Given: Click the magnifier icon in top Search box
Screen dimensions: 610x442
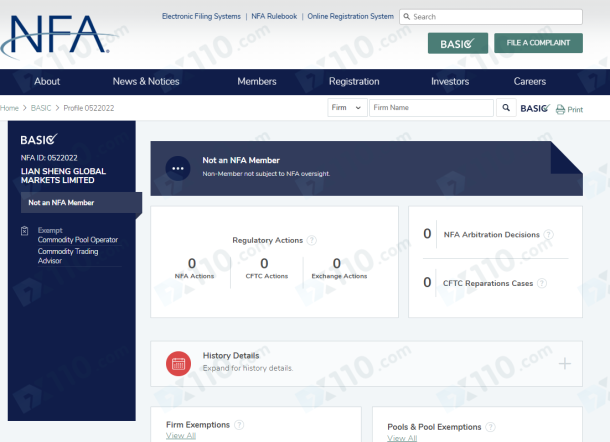Looking at the screenshot, I should pyautogui.click(x=407, y=17).
